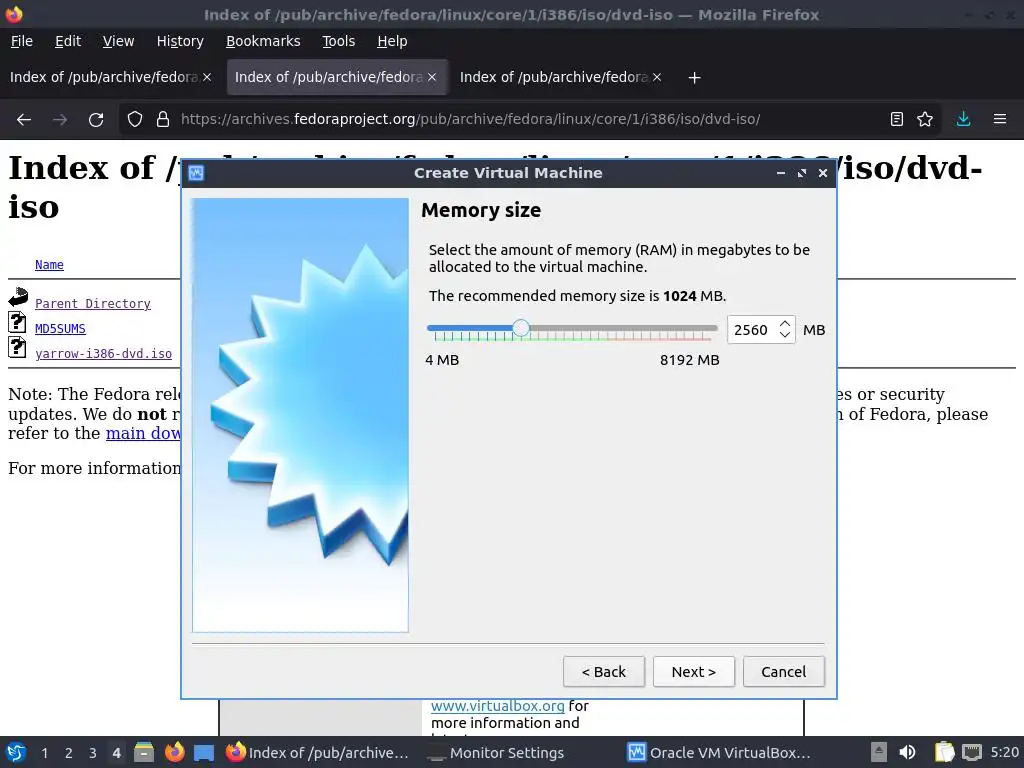Click the removable media tray icon

point(879,752)
